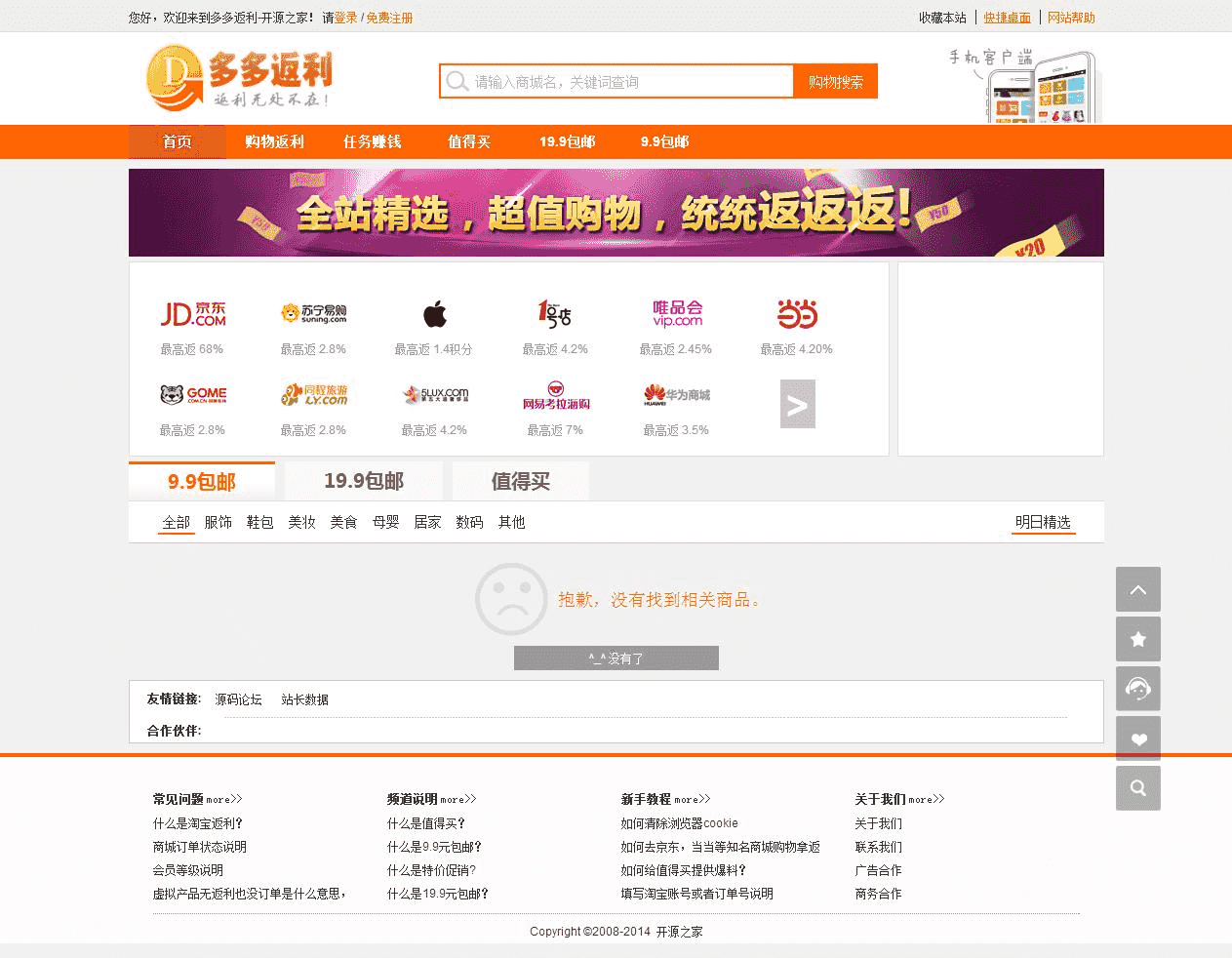Click the ^_^没有了 button
This screenshot has height=958, width=1232.
(x=616, y=659)
